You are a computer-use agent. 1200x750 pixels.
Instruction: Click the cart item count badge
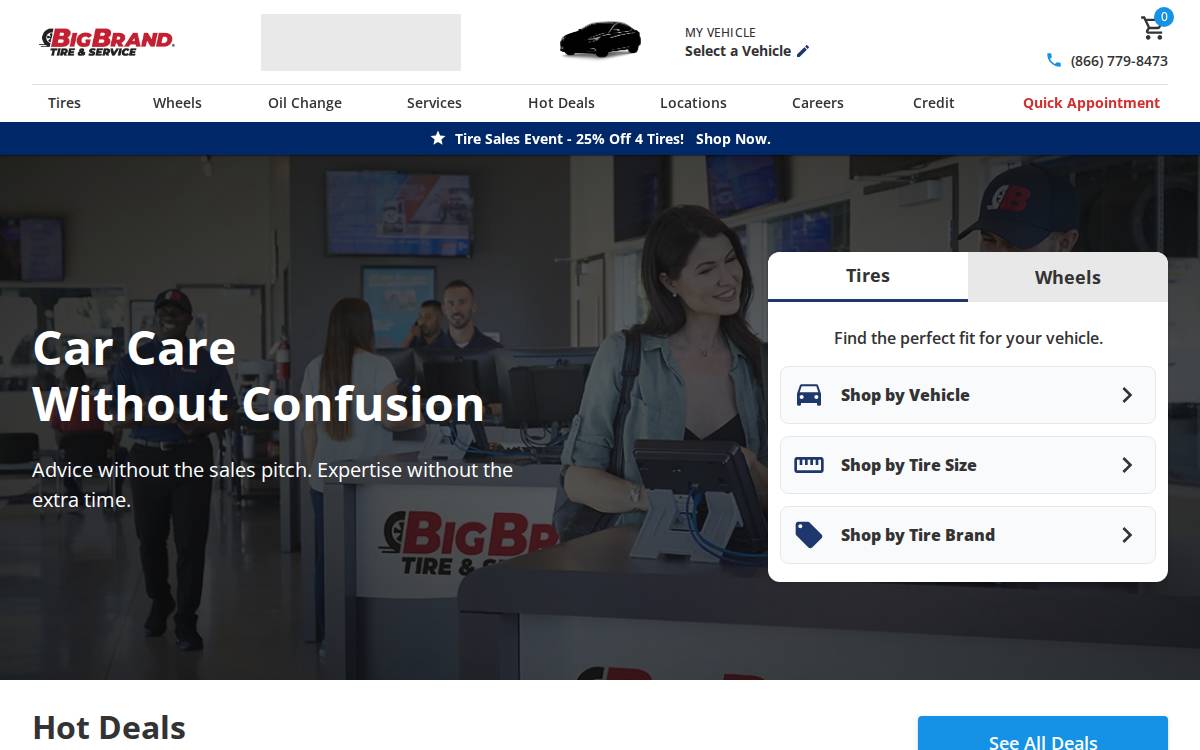coord(1163,16)
